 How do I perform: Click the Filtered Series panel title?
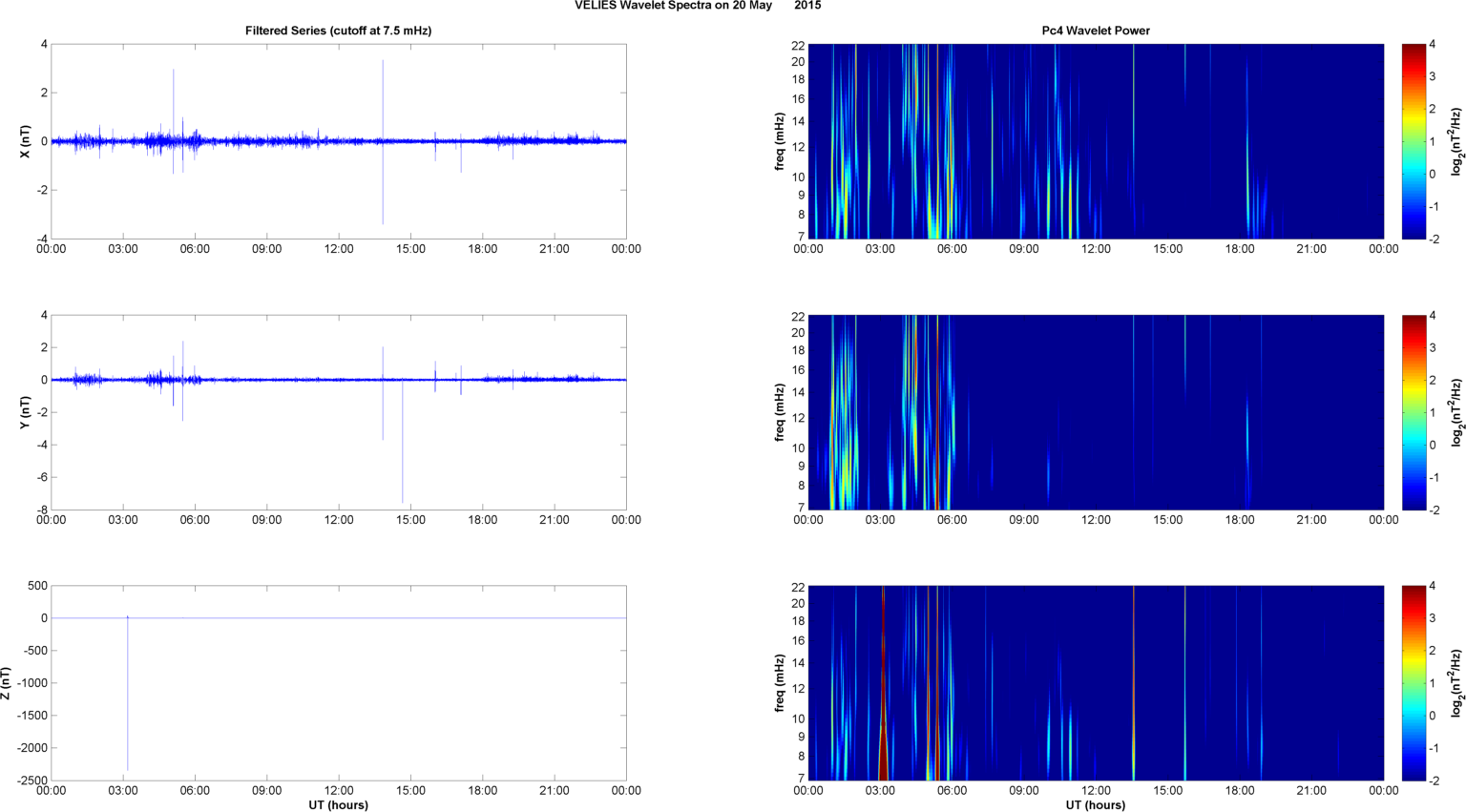[338, 31]
